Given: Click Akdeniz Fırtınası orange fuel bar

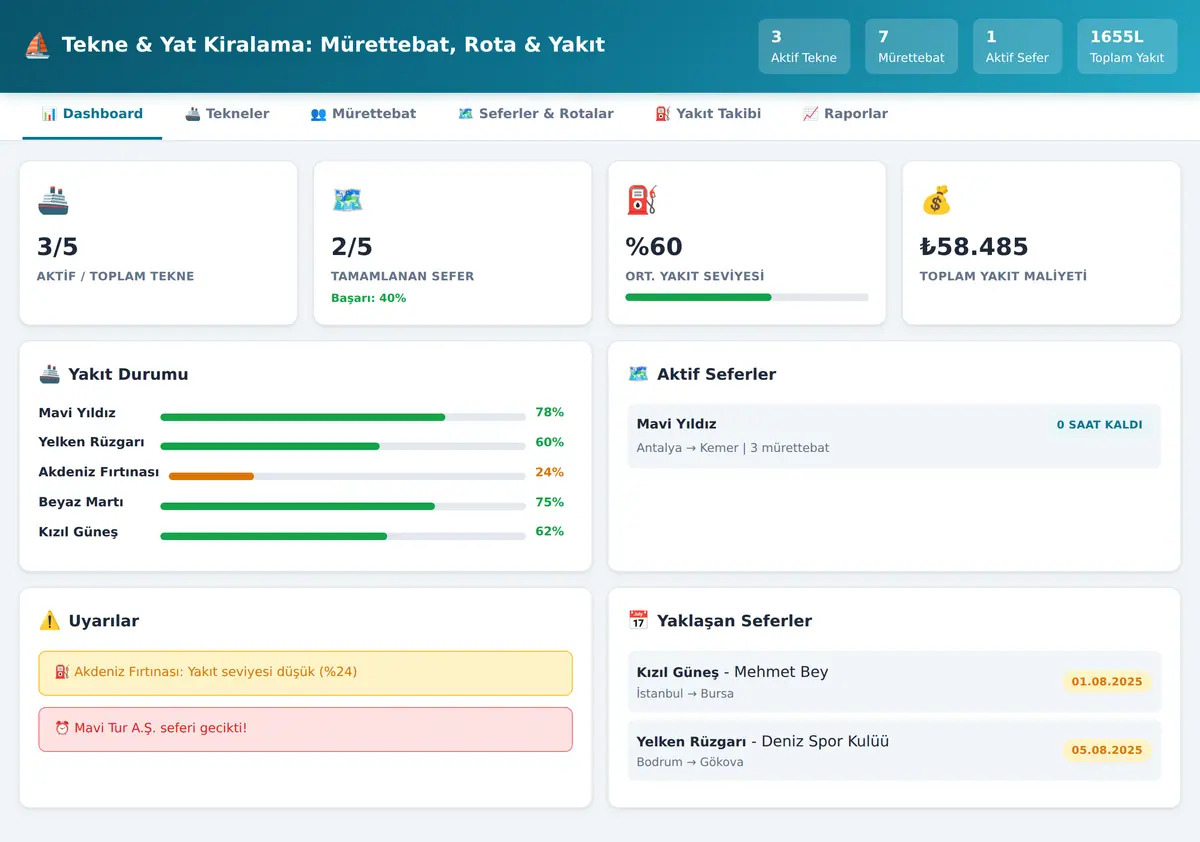Looking at the screenshot, I should 347,477.
